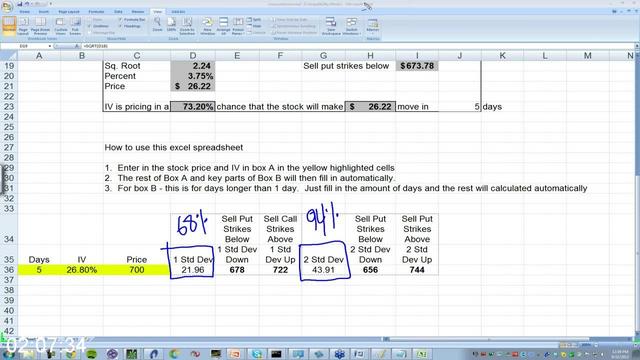This screenshot has width=640, height=360.
Task: Select cell showing $673.78
Action: point(417,66)
